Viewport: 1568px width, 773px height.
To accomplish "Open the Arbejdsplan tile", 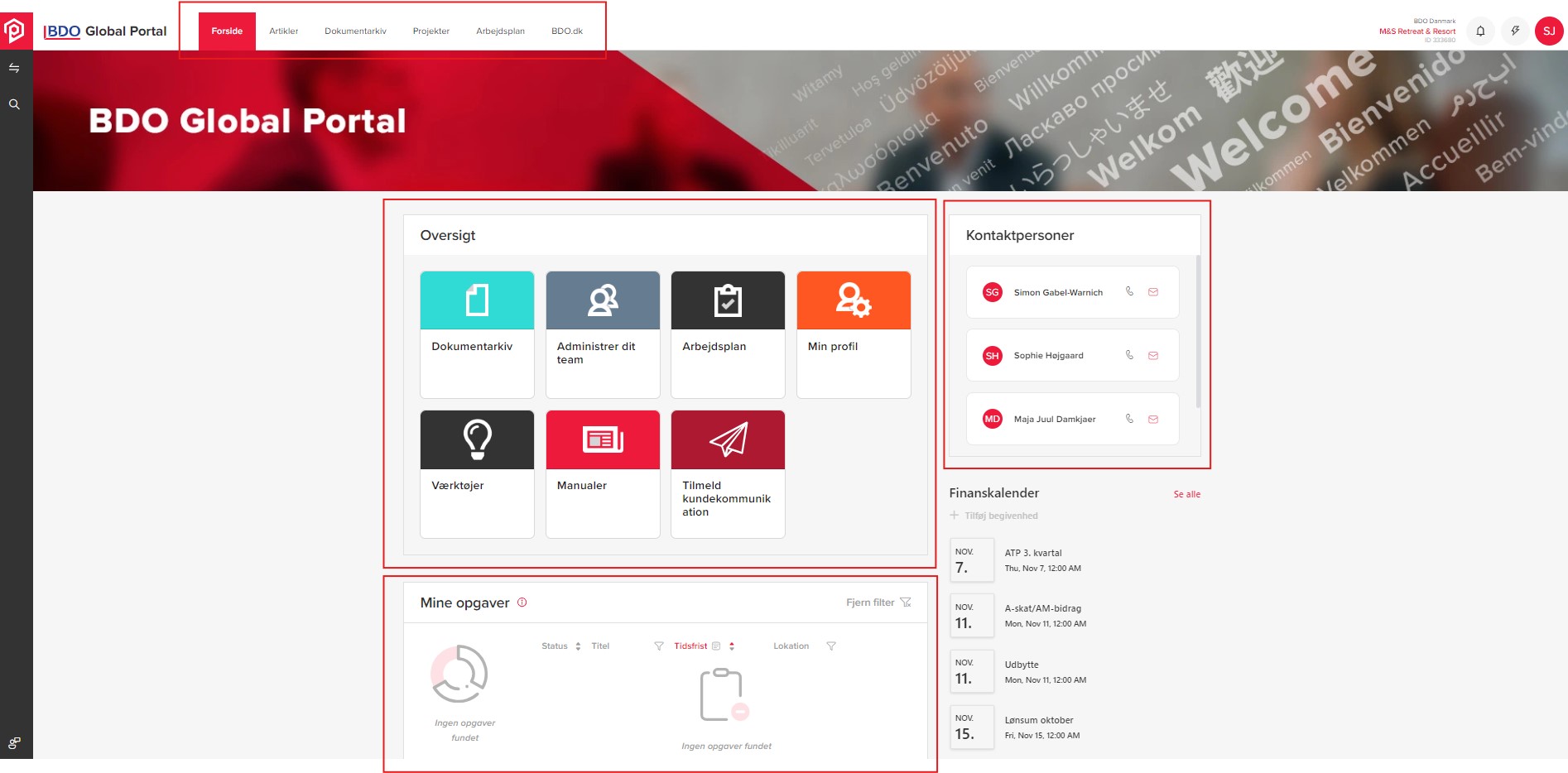I will tap(728, 334).
